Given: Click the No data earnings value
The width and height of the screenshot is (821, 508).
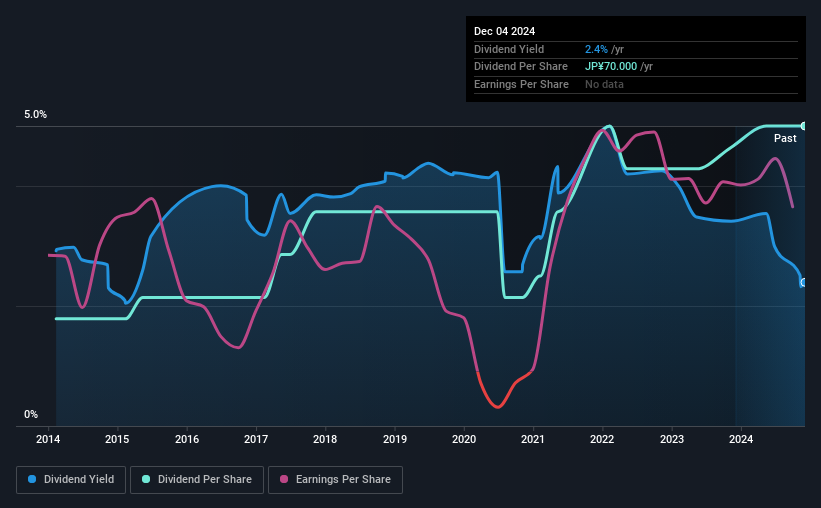Looking at the screenshot, I should click(604, 84).
